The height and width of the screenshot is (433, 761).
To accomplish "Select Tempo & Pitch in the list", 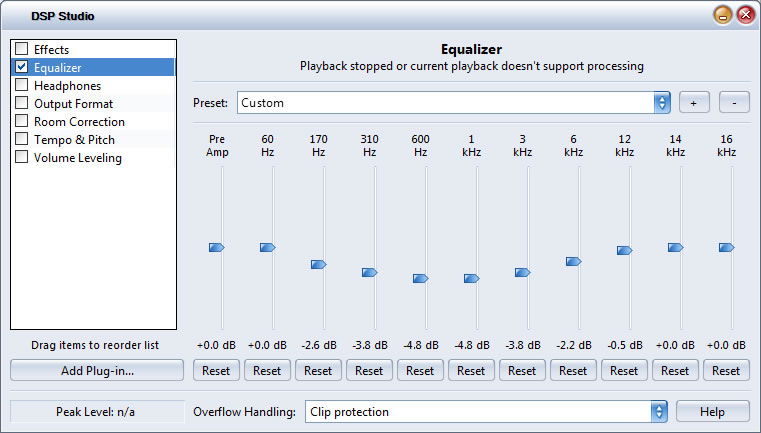I will 74,139.
